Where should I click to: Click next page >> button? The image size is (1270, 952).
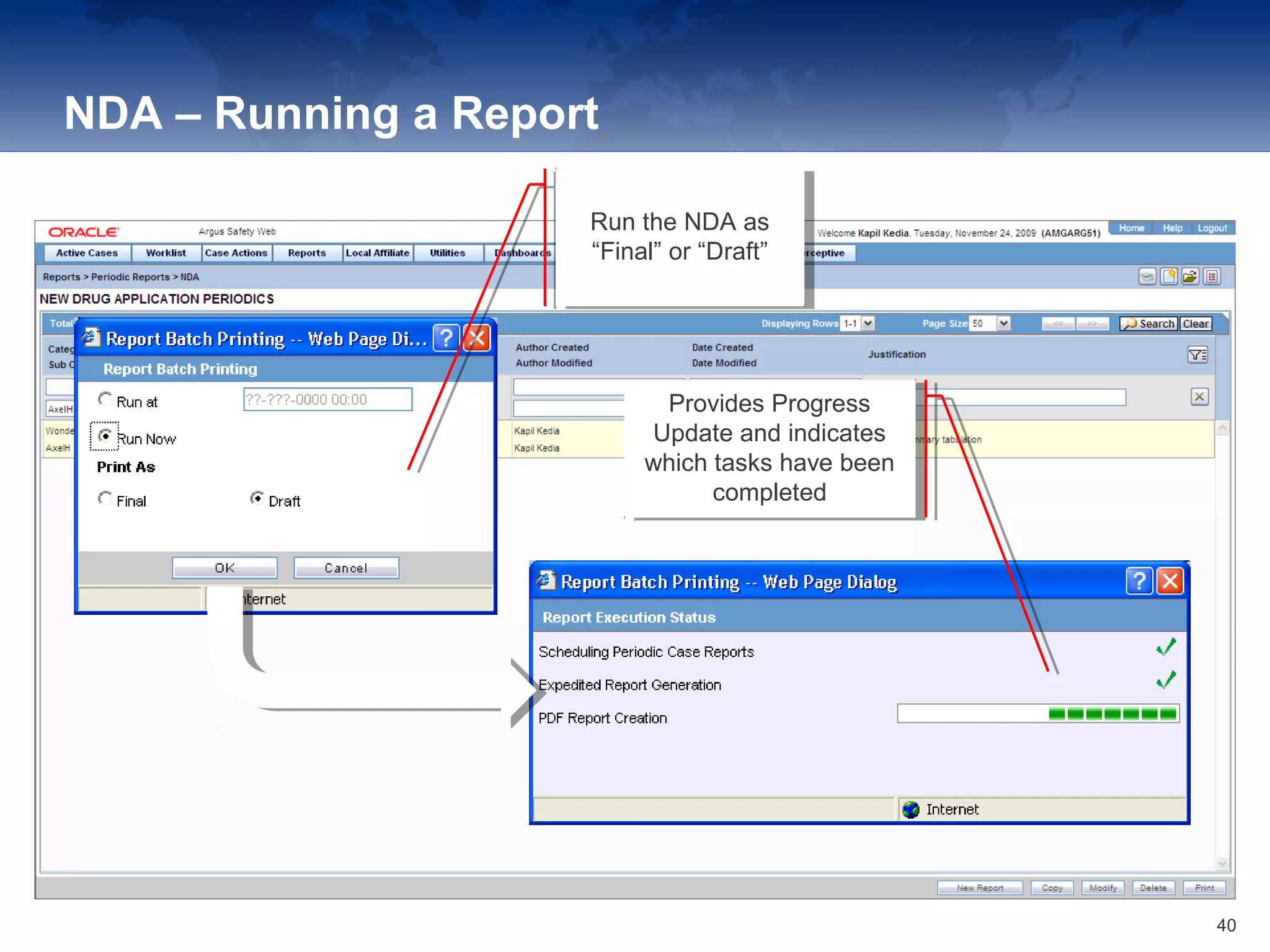pos(1093,324)
